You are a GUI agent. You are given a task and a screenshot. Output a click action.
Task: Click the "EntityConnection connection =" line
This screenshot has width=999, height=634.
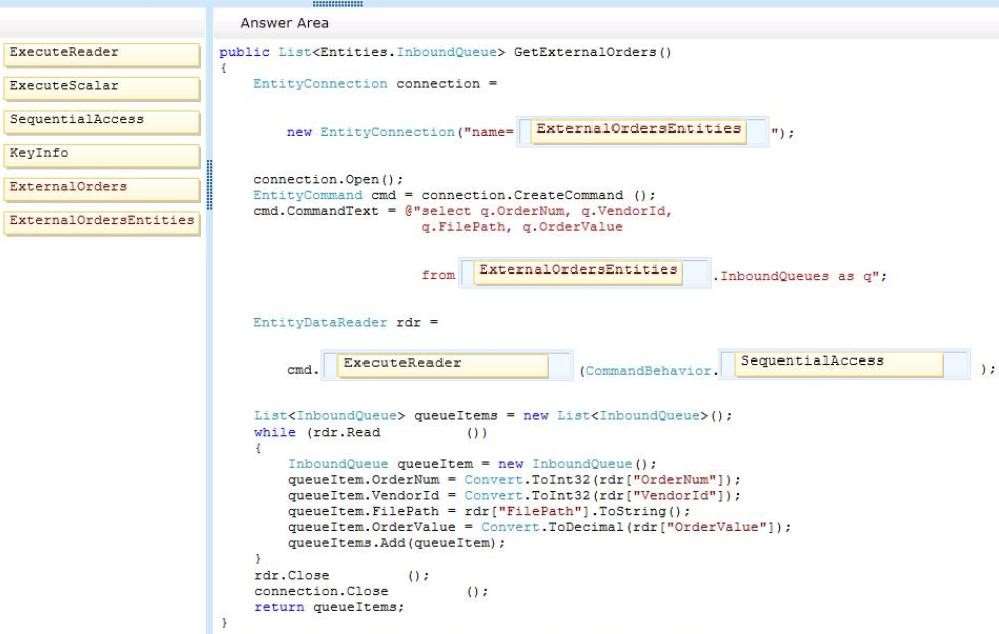coord(375,84)
